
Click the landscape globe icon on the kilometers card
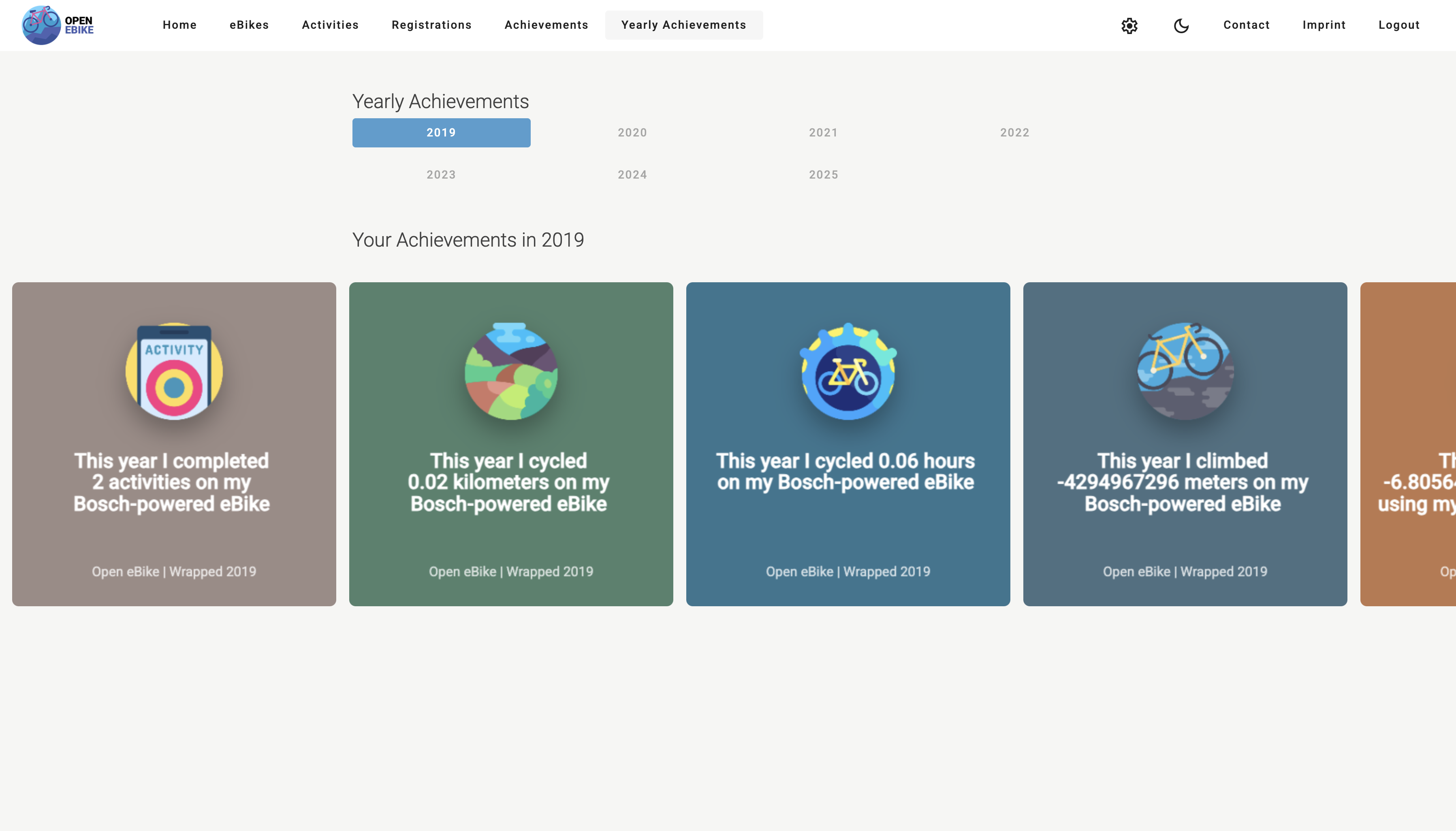(x=510, y=371)
